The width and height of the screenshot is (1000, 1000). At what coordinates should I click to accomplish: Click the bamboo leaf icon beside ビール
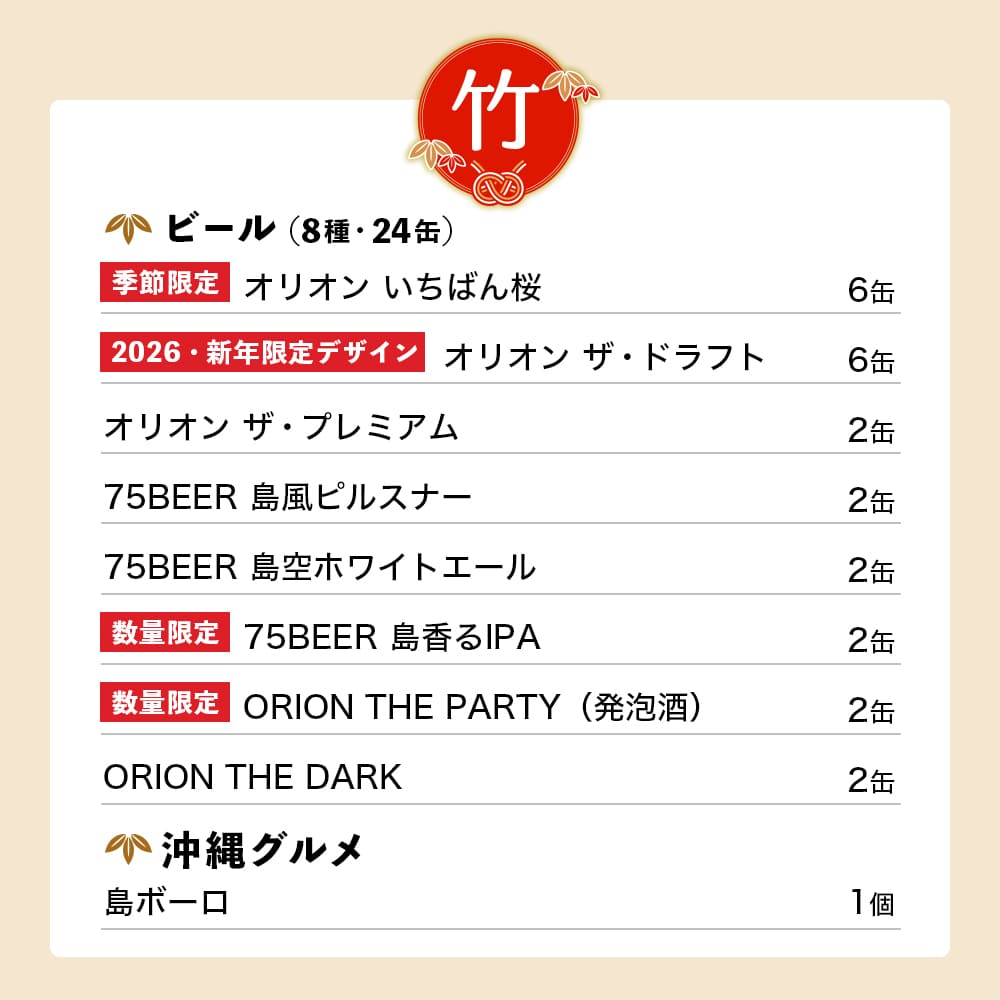(128, 229)
